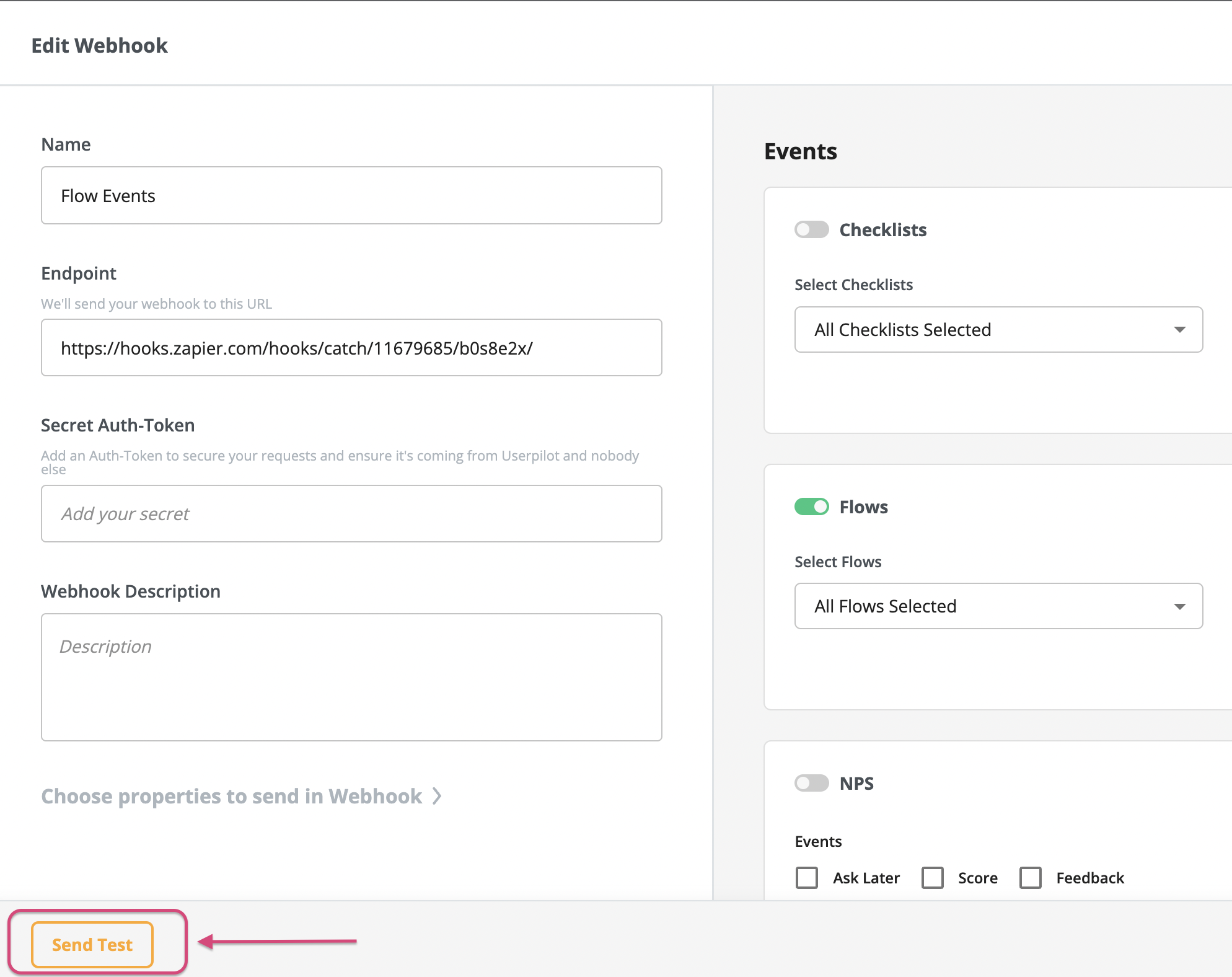Enable the Checklists toggle
Image resolution: width=1232 pixels, height=977 pixels.
click(811, 230)
